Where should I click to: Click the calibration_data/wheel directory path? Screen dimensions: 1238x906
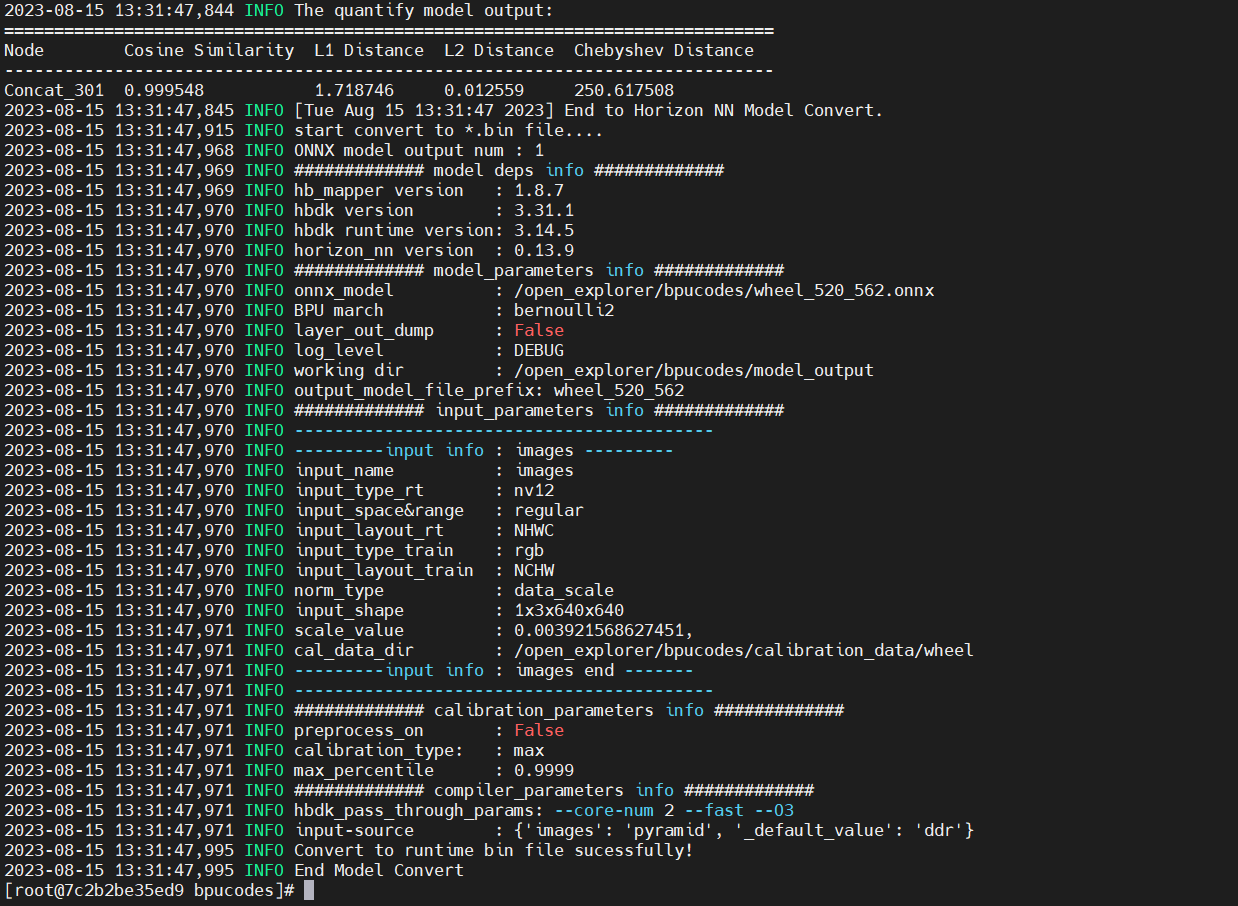click(744, 650)
